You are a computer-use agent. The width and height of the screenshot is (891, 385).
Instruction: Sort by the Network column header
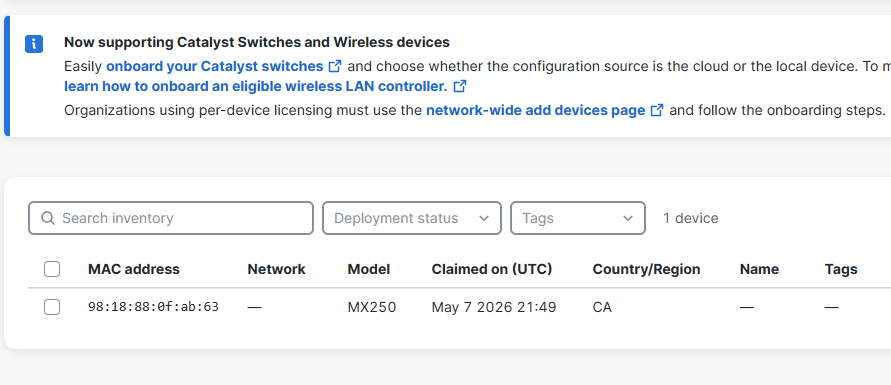click(x=276, y=269)
